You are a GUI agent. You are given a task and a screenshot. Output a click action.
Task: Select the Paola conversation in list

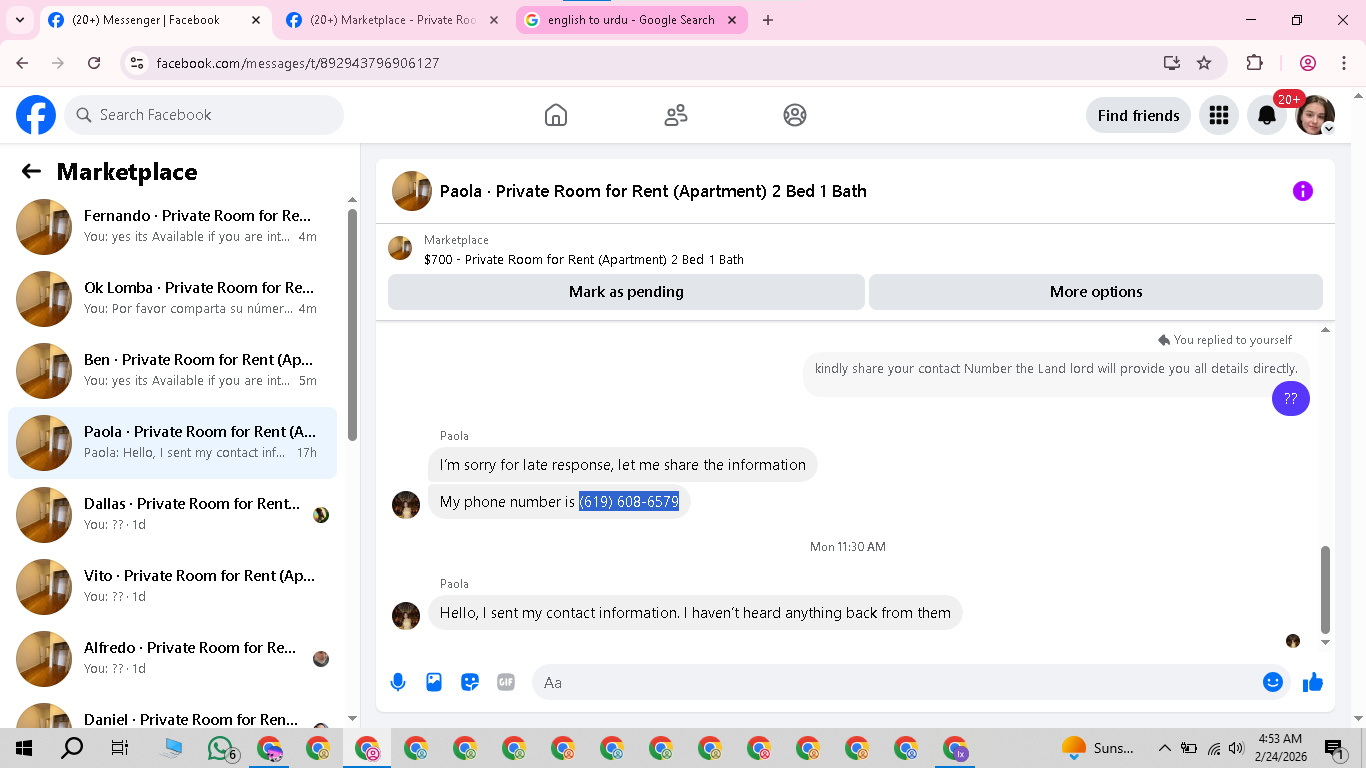pos(172,443)
